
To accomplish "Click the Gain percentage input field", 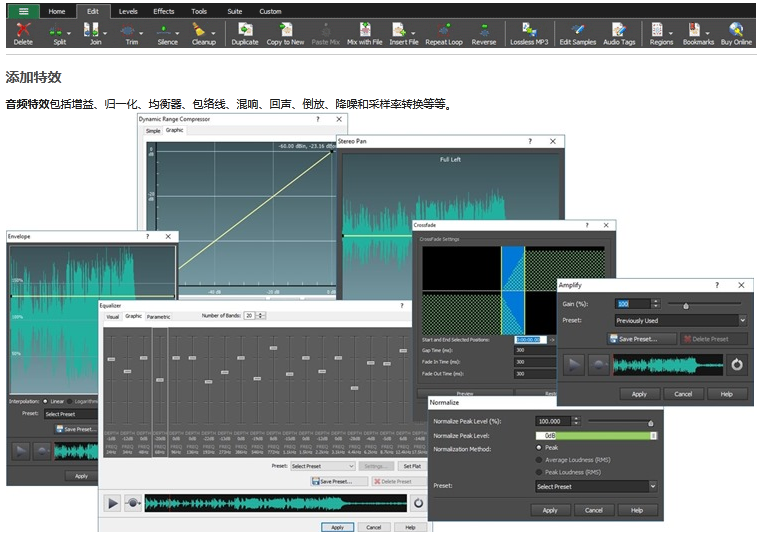I will click(630, 304).
